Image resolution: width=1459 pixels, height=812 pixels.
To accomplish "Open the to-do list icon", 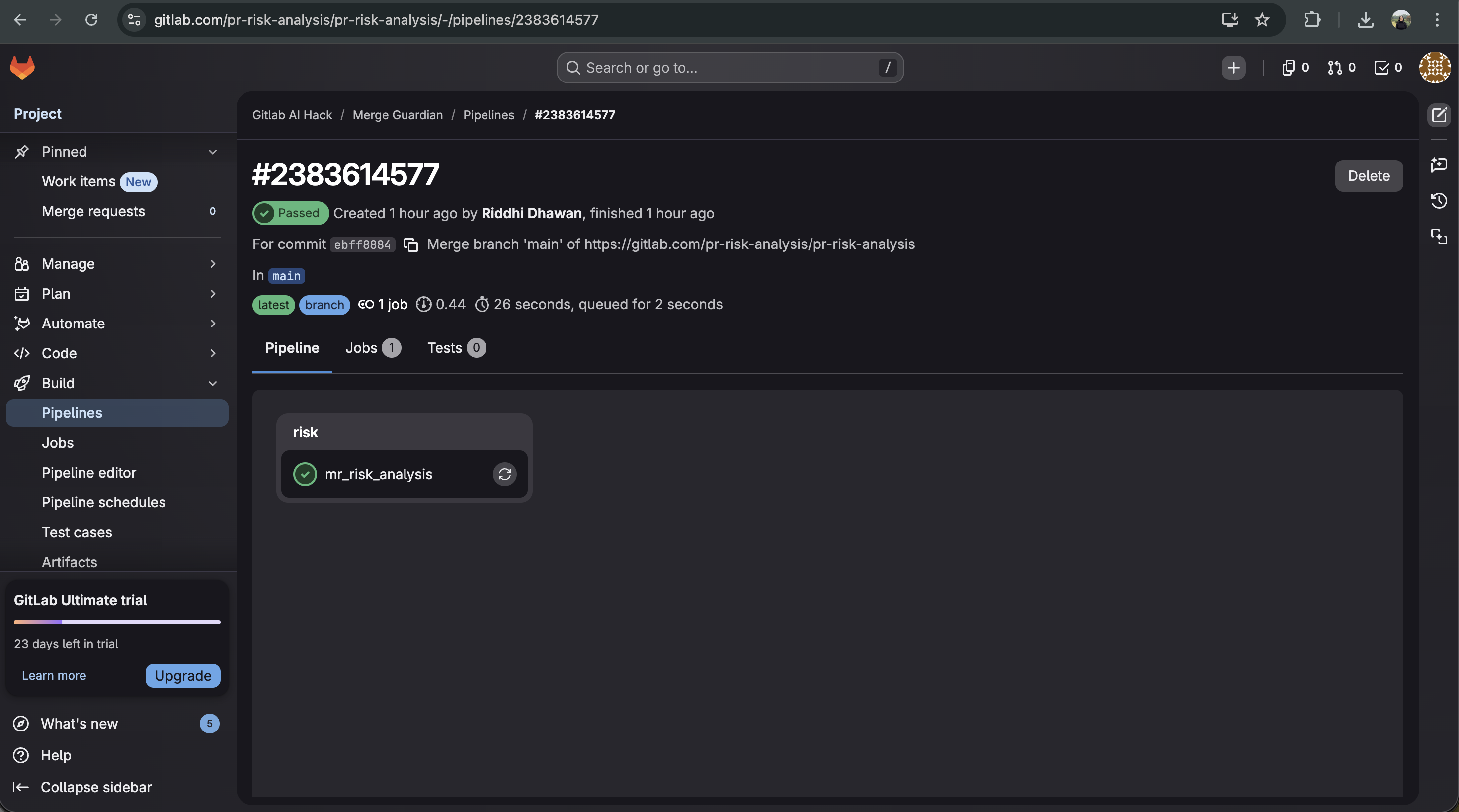I will pyautogui.click(x=1387, y=68).
